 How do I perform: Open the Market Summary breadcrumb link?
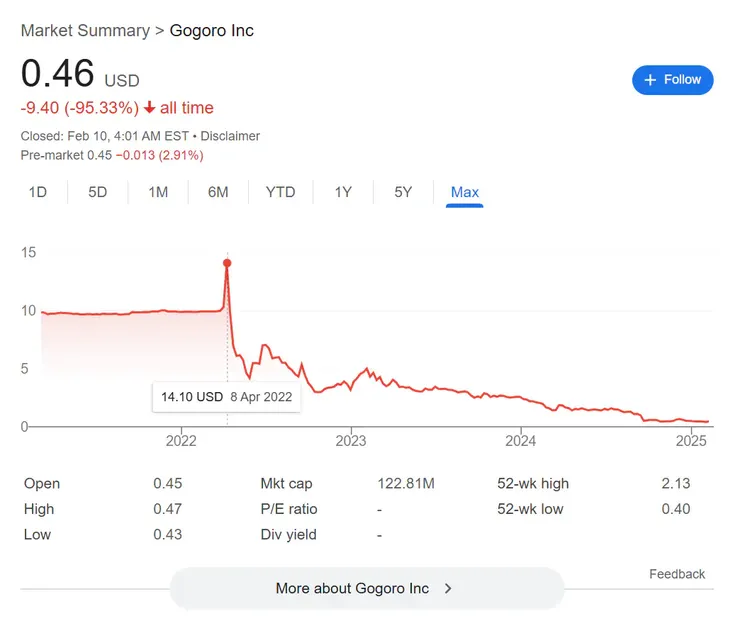(x=84, y=30)
